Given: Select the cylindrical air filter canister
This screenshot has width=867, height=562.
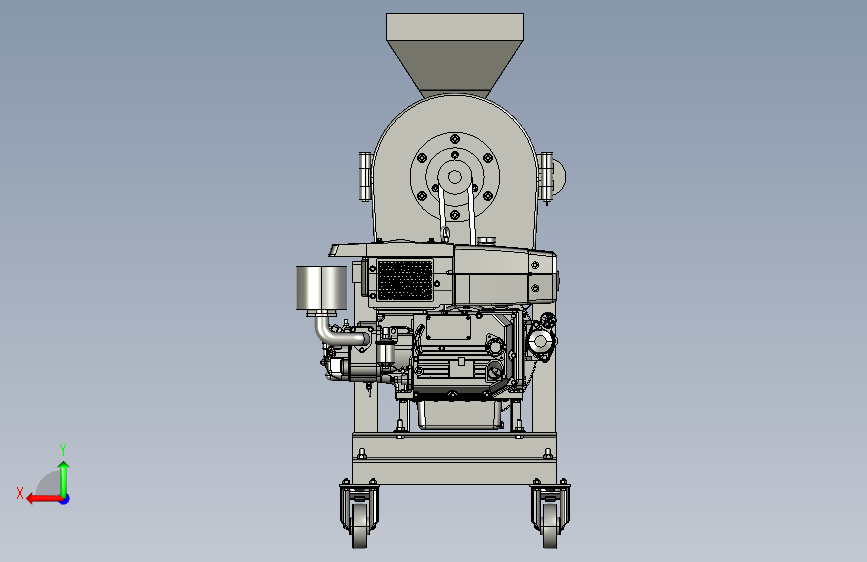Looking at the screenshot, I should [322, 288].
